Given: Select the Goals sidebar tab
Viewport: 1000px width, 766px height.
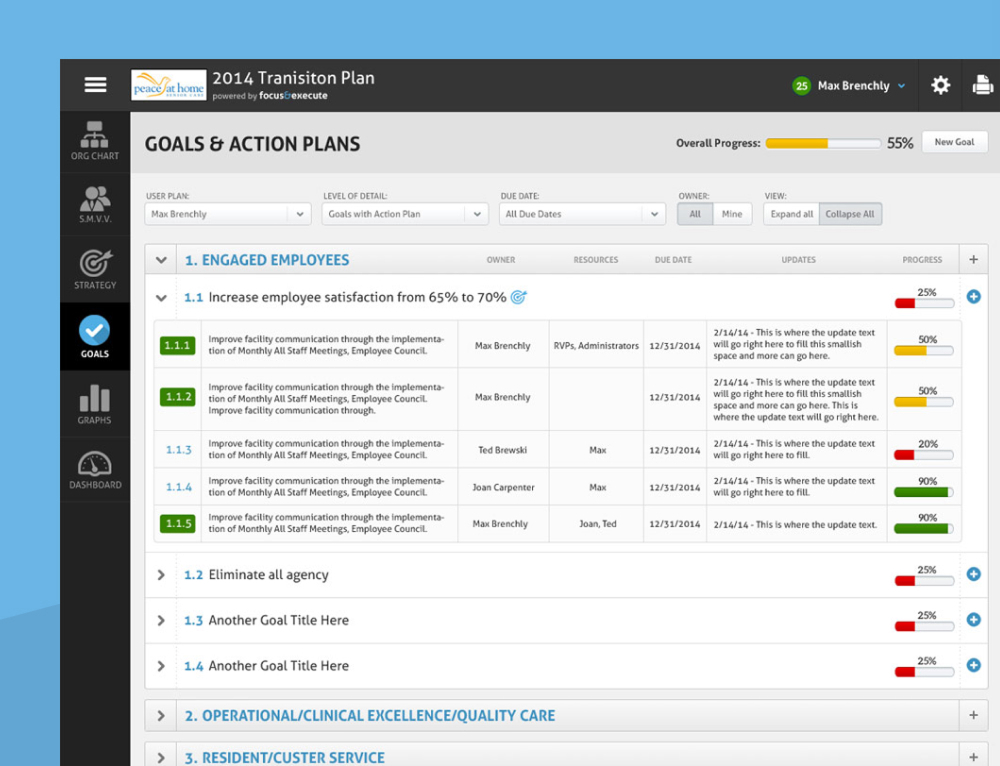Looking at the screenshot, I should [x=95, y=337].
